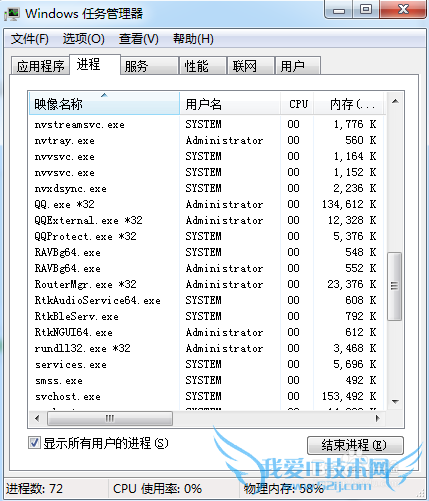Select RAVBg64.exe run by SYSTEM

[x=207, y=252]
